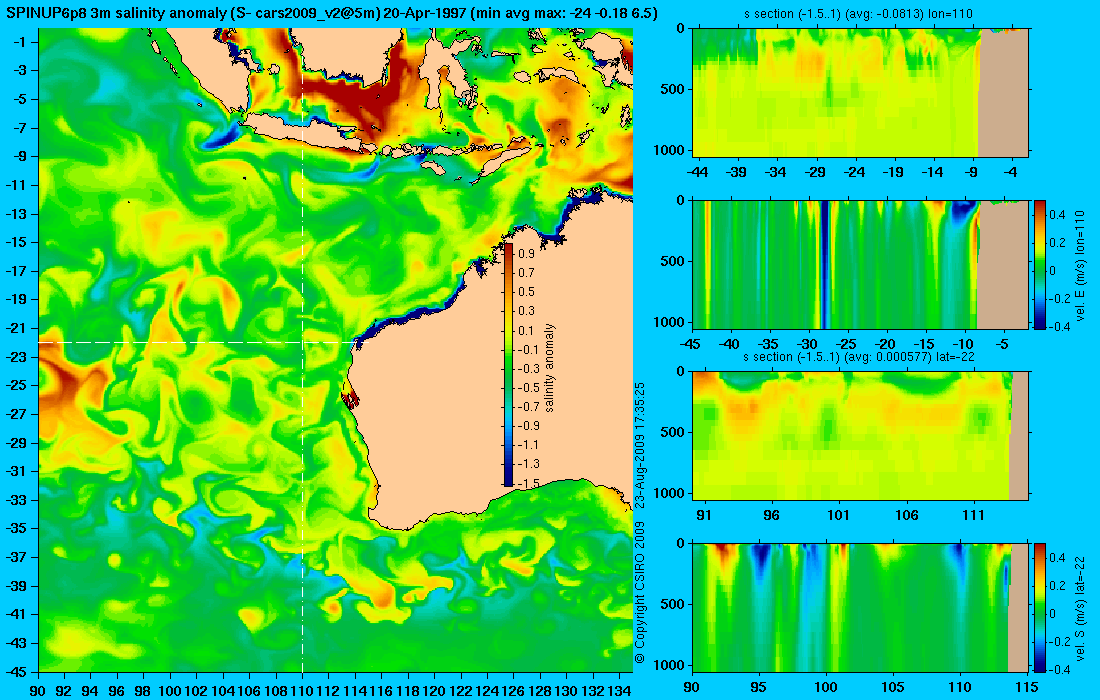Click latitude tick "-33" on main map axis
Screen dimensions: 1100x700
17,500
